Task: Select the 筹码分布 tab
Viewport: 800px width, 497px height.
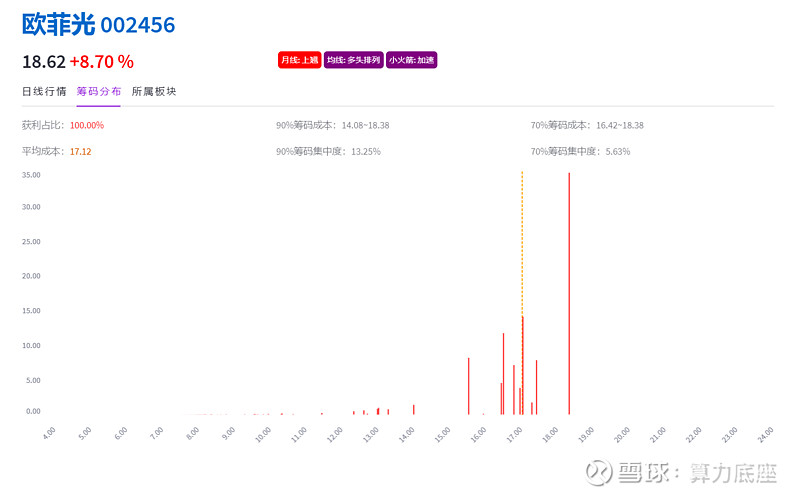Action: 99,91
